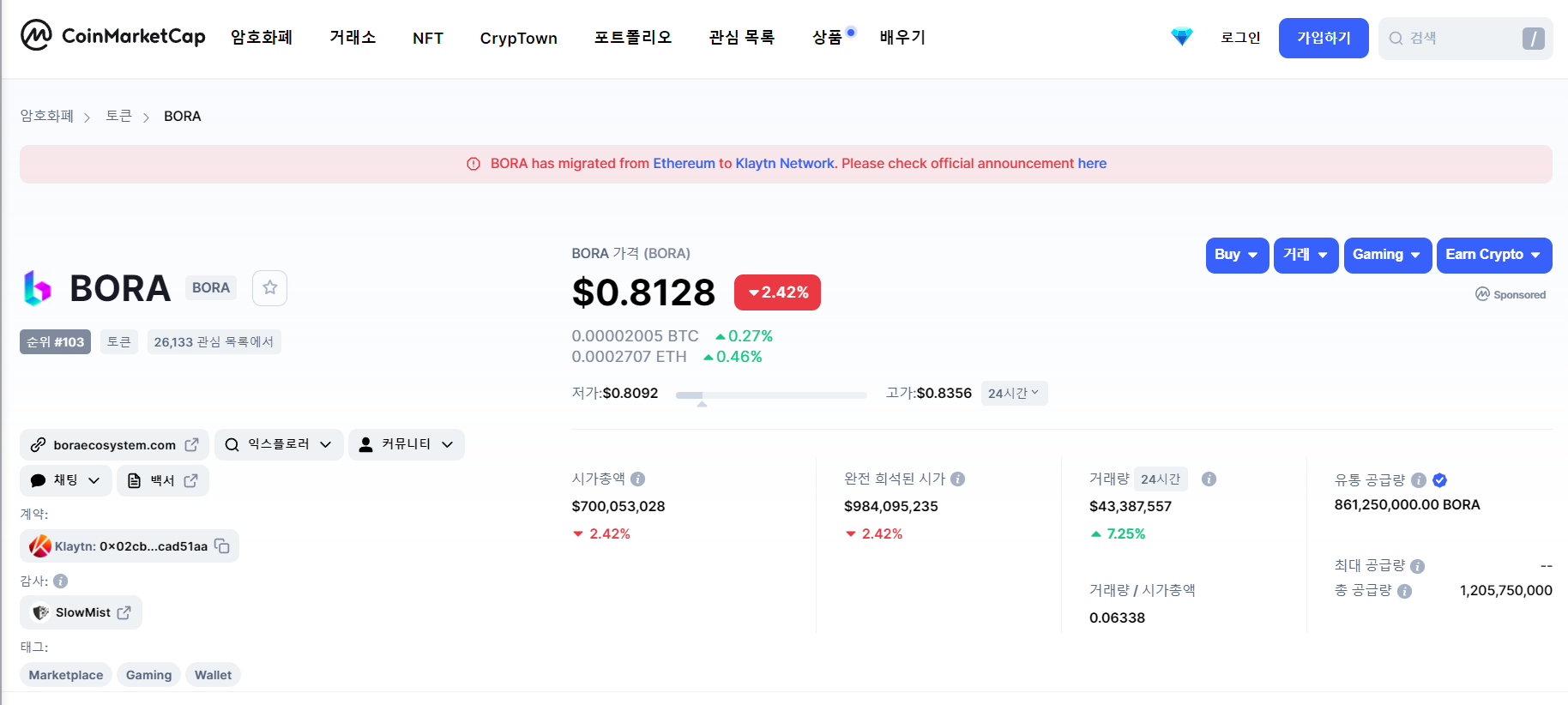Click the diamond rewards icon

(1182, 37)
